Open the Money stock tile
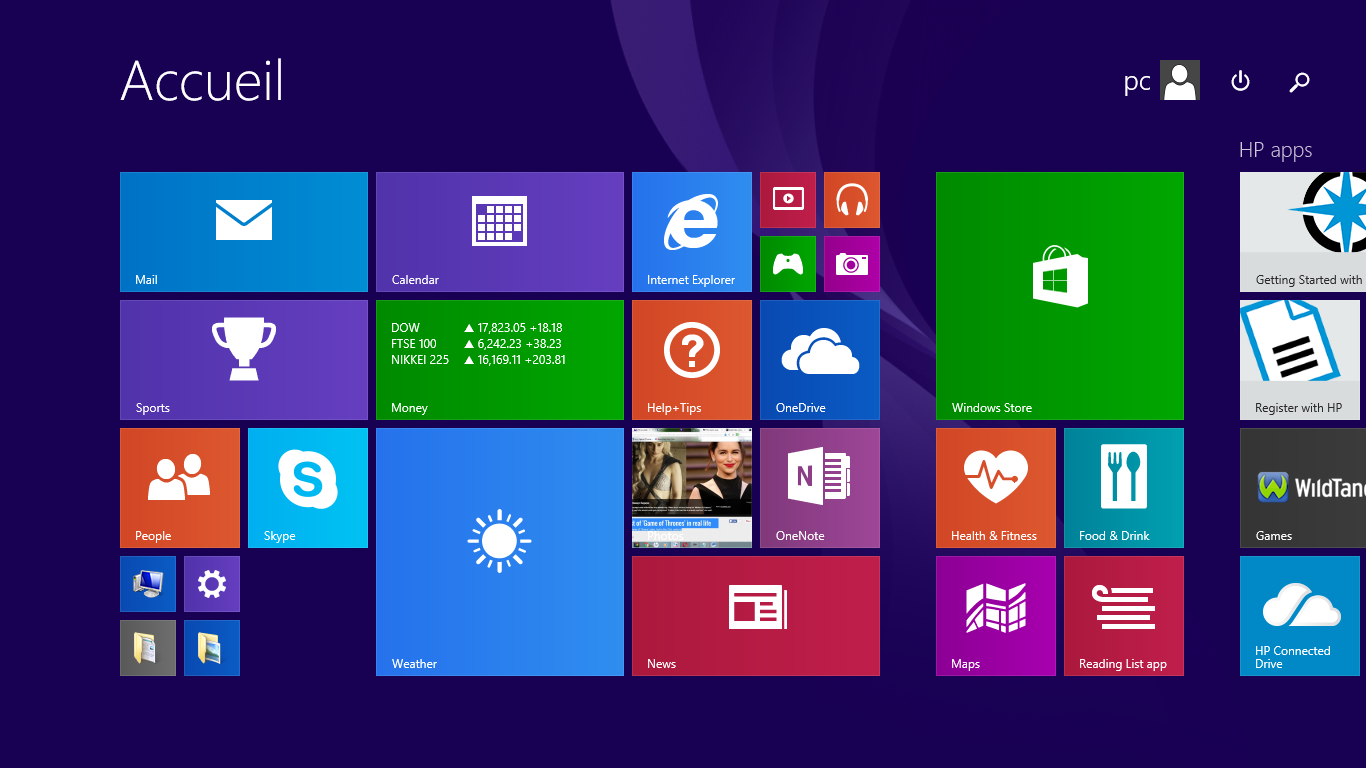 pos(500,360)
